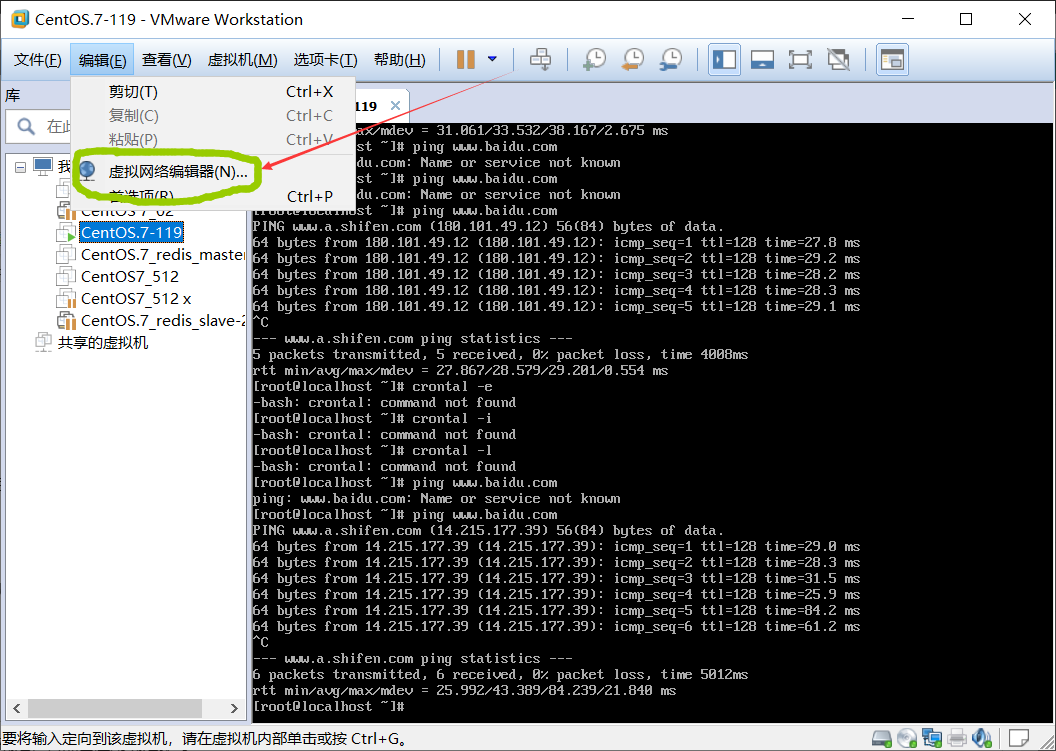Open the snapshot manager icon
1056x751 pixels.
(671, 60)
